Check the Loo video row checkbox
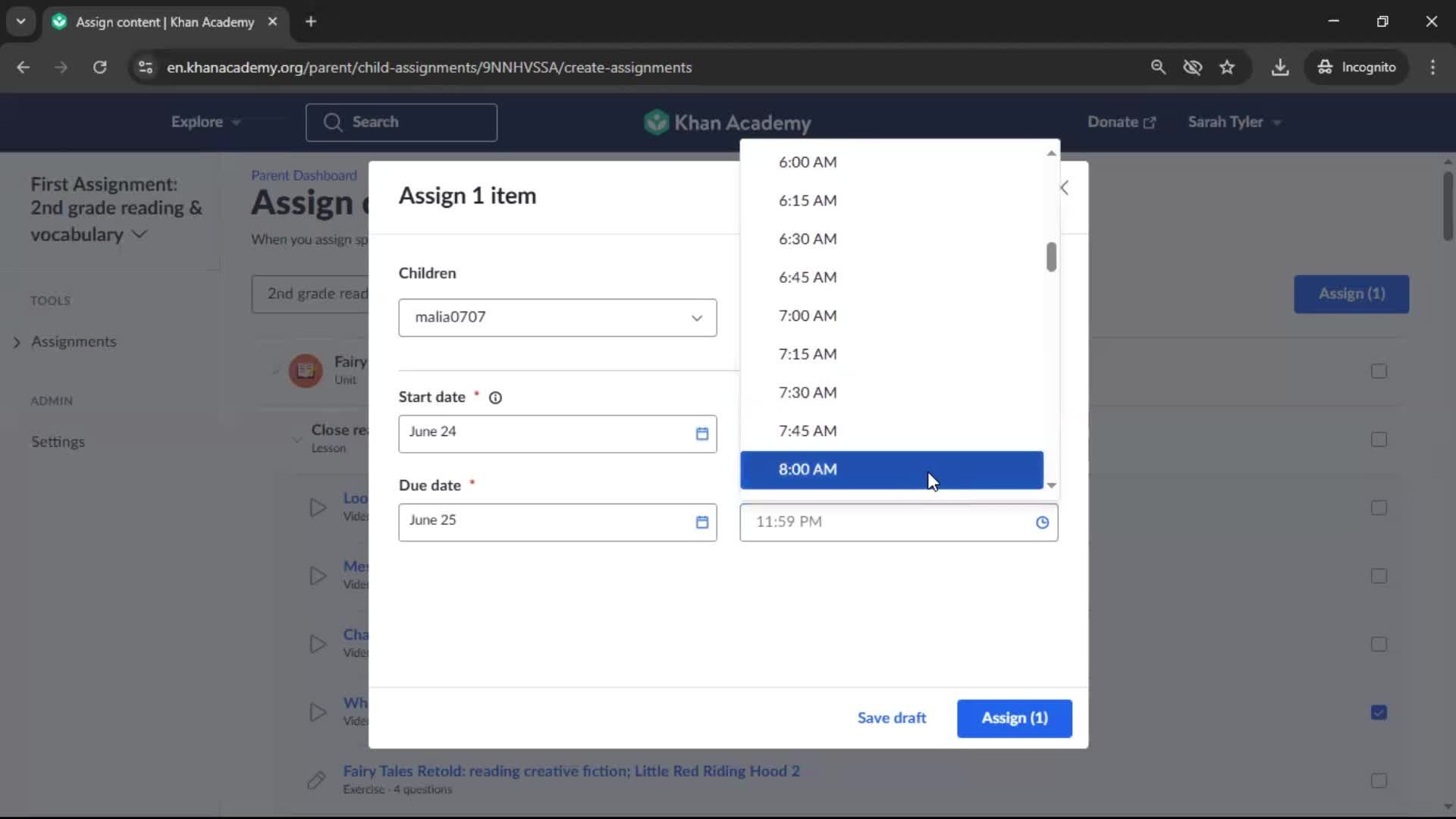This screenshot has height=819, width=1456. tap(1379, 507)
